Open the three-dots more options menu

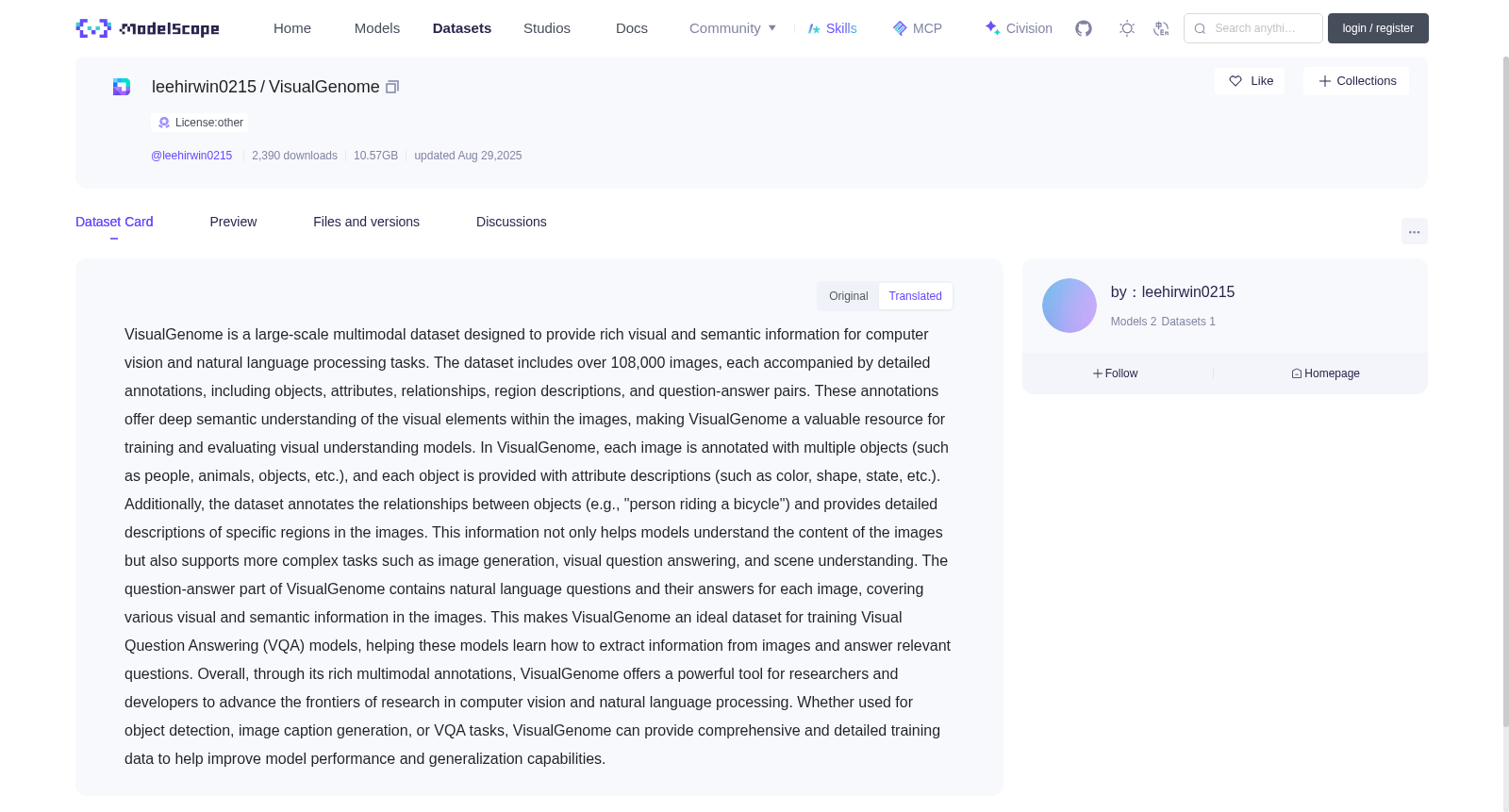point(1414,231)
